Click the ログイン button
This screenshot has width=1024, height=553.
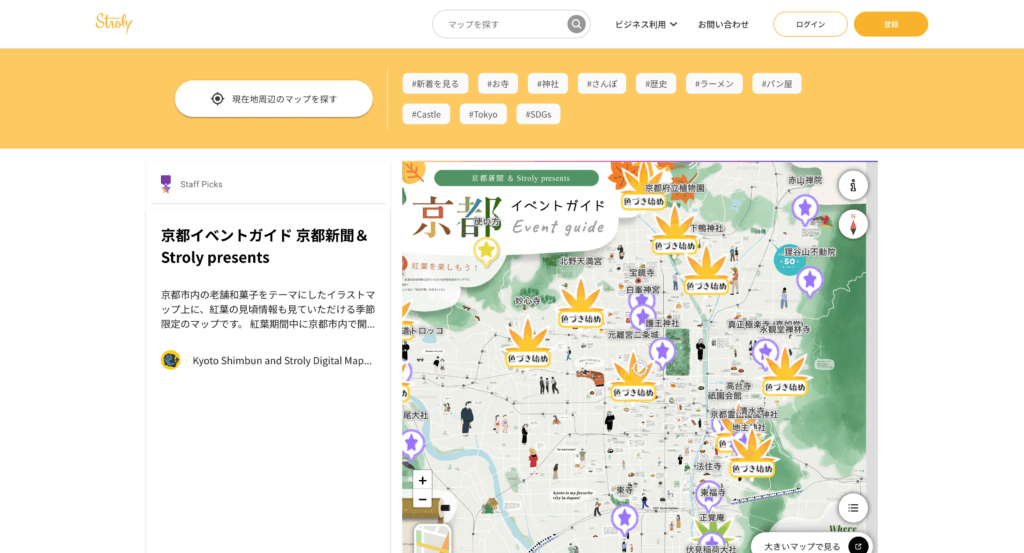click(810, 24)
